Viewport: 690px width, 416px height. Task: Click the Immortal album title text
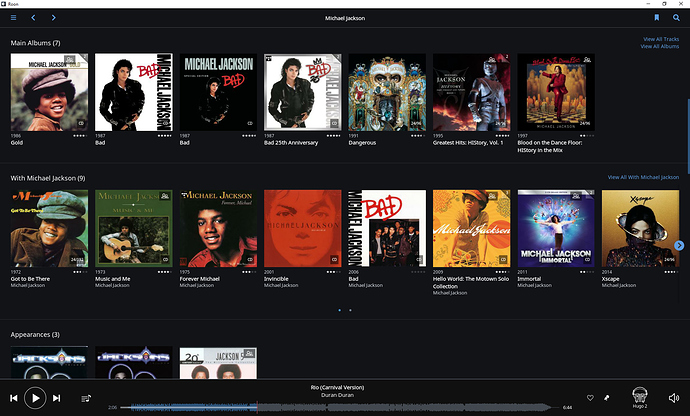[529, 279]
